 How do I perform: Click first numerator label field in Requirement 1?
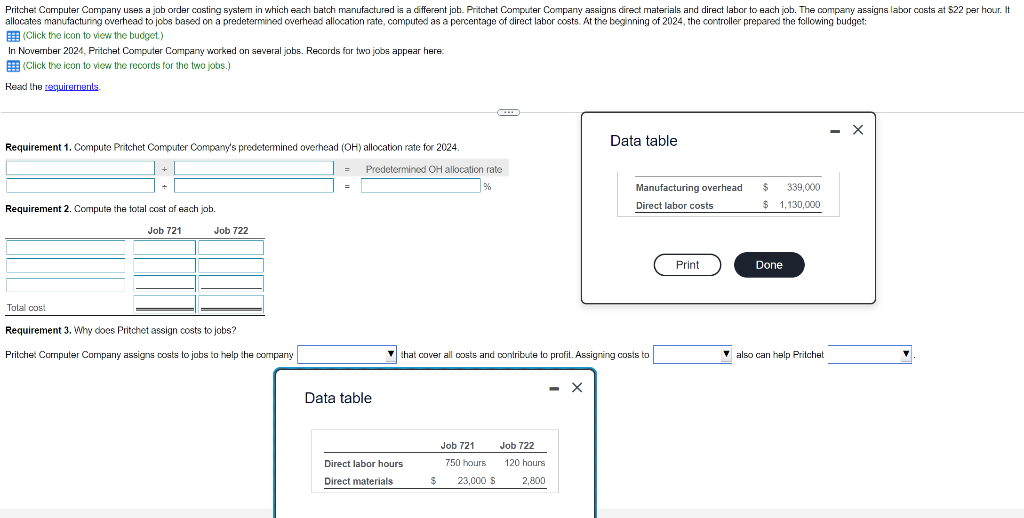(x=80, y=169)
